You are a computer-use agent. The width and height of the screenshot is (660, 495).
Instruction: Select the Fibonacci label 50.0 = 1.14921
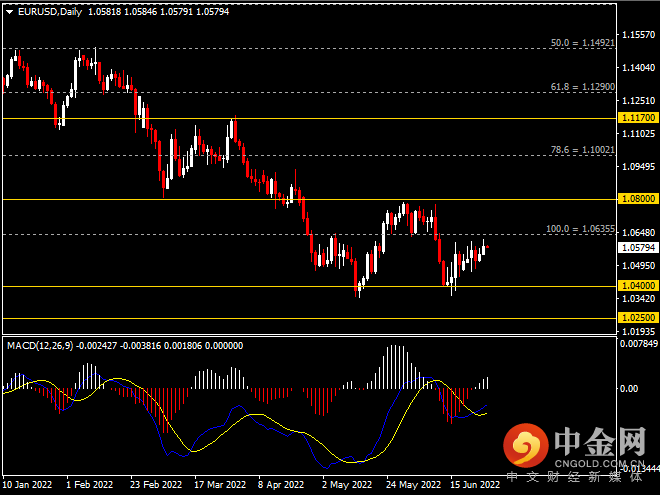583,43
